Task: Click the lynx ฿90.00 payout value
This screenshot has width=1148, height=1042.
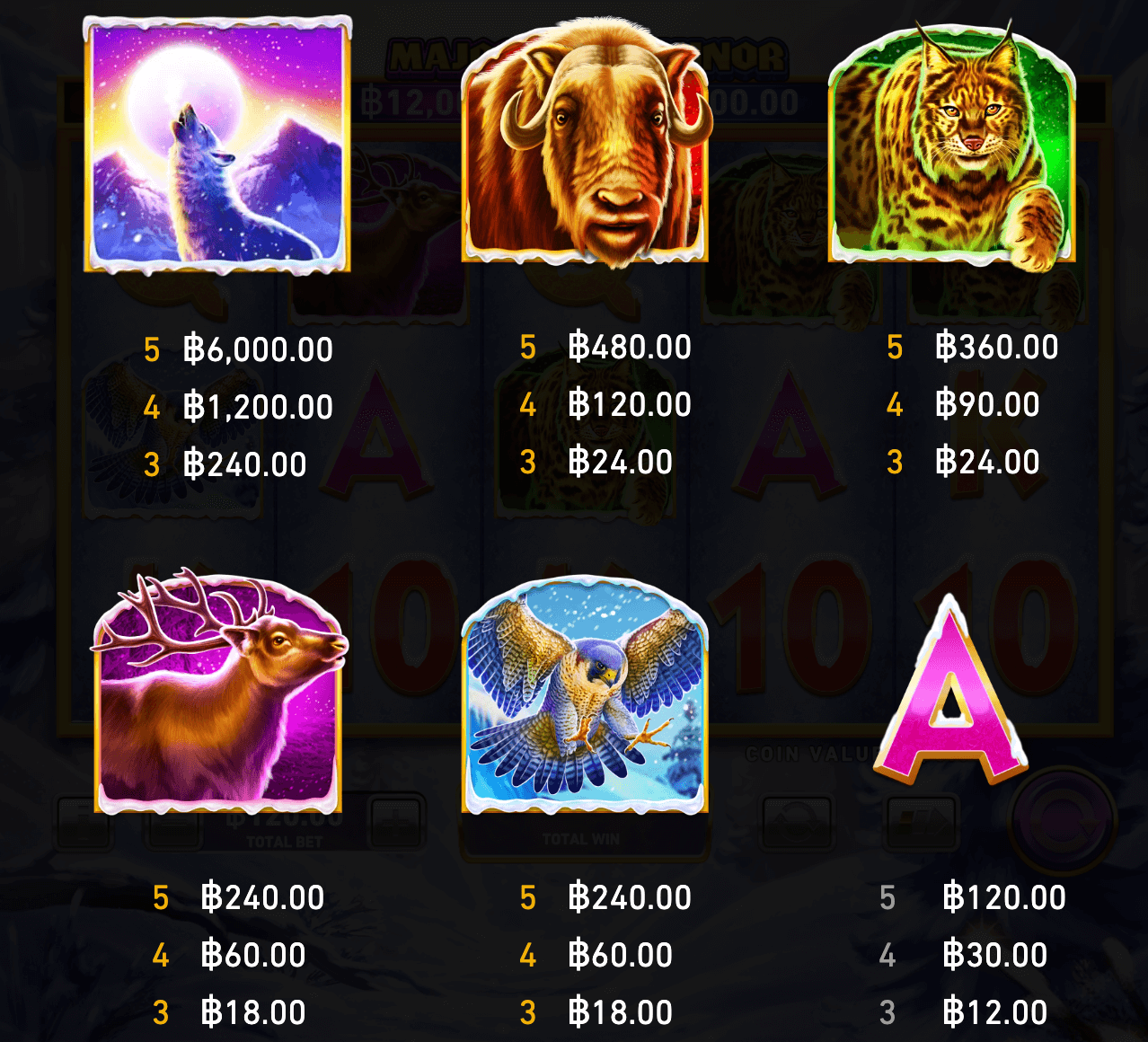Action: point(987,403)
